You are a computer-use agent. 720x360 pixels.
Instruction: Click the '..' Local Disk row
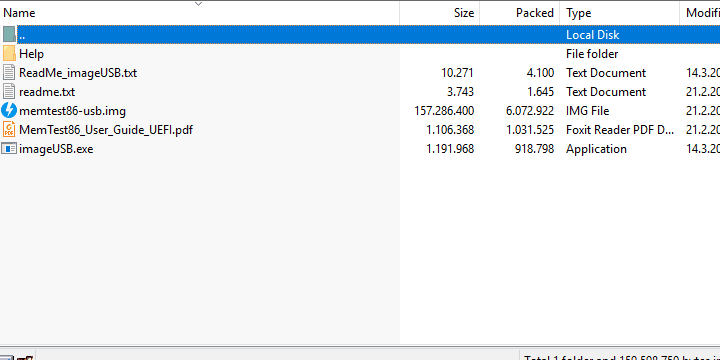[x=360, y=34]
